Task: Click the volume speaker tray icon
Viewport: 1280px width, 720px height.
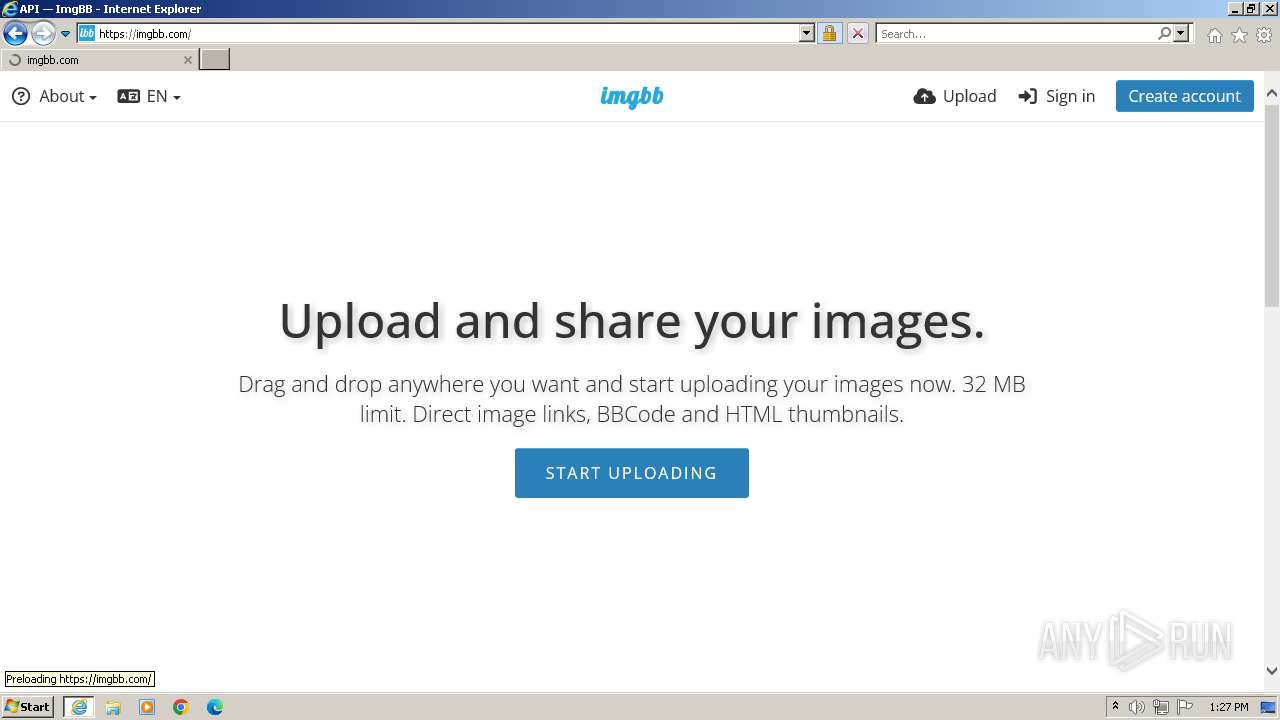Action: click(x=1137, y=707)
